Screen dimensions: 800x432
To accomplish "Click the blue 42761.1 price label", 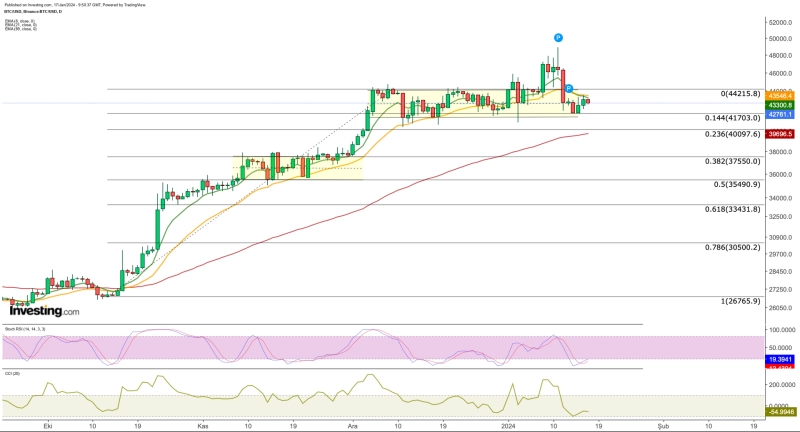I will tap(780, 114).
